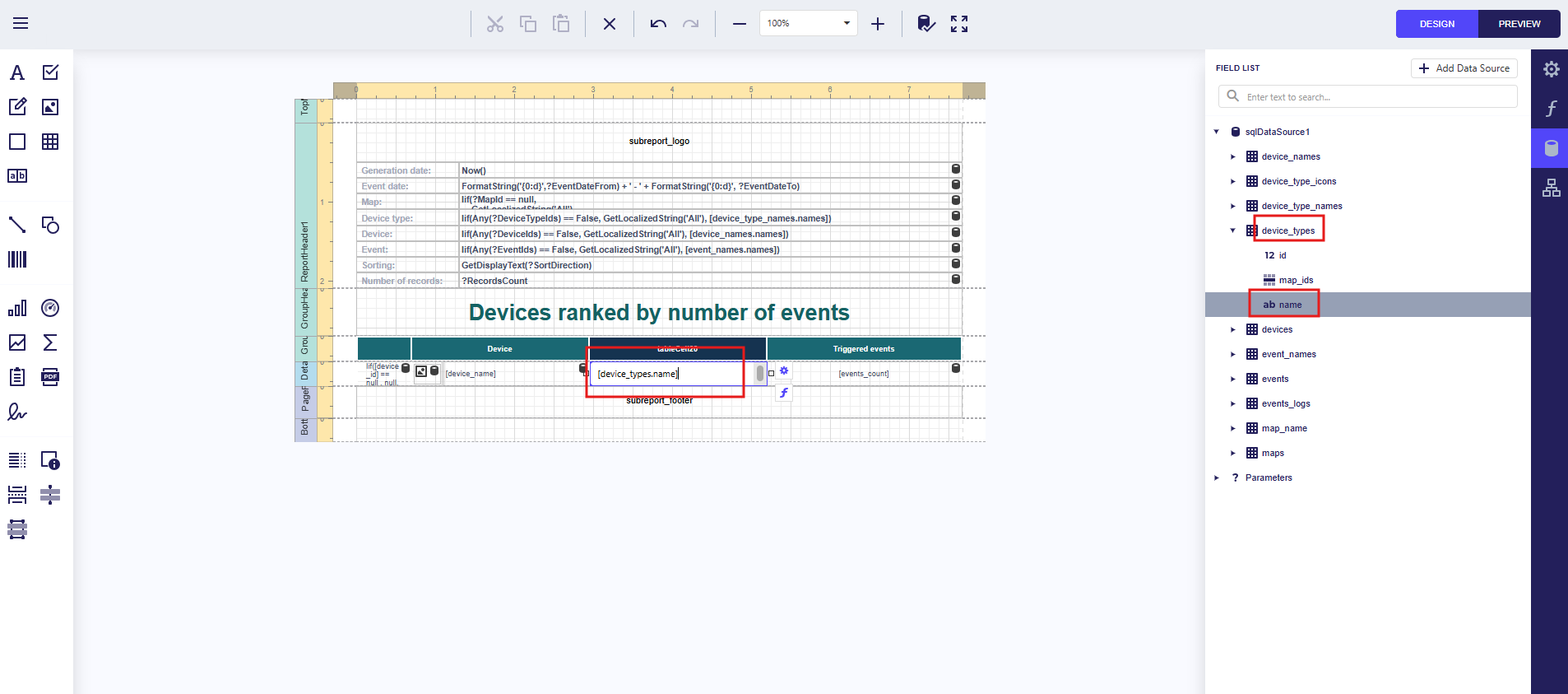Select the PDF Content tool
Viewport: 1568px width, 694px height.
50,377
